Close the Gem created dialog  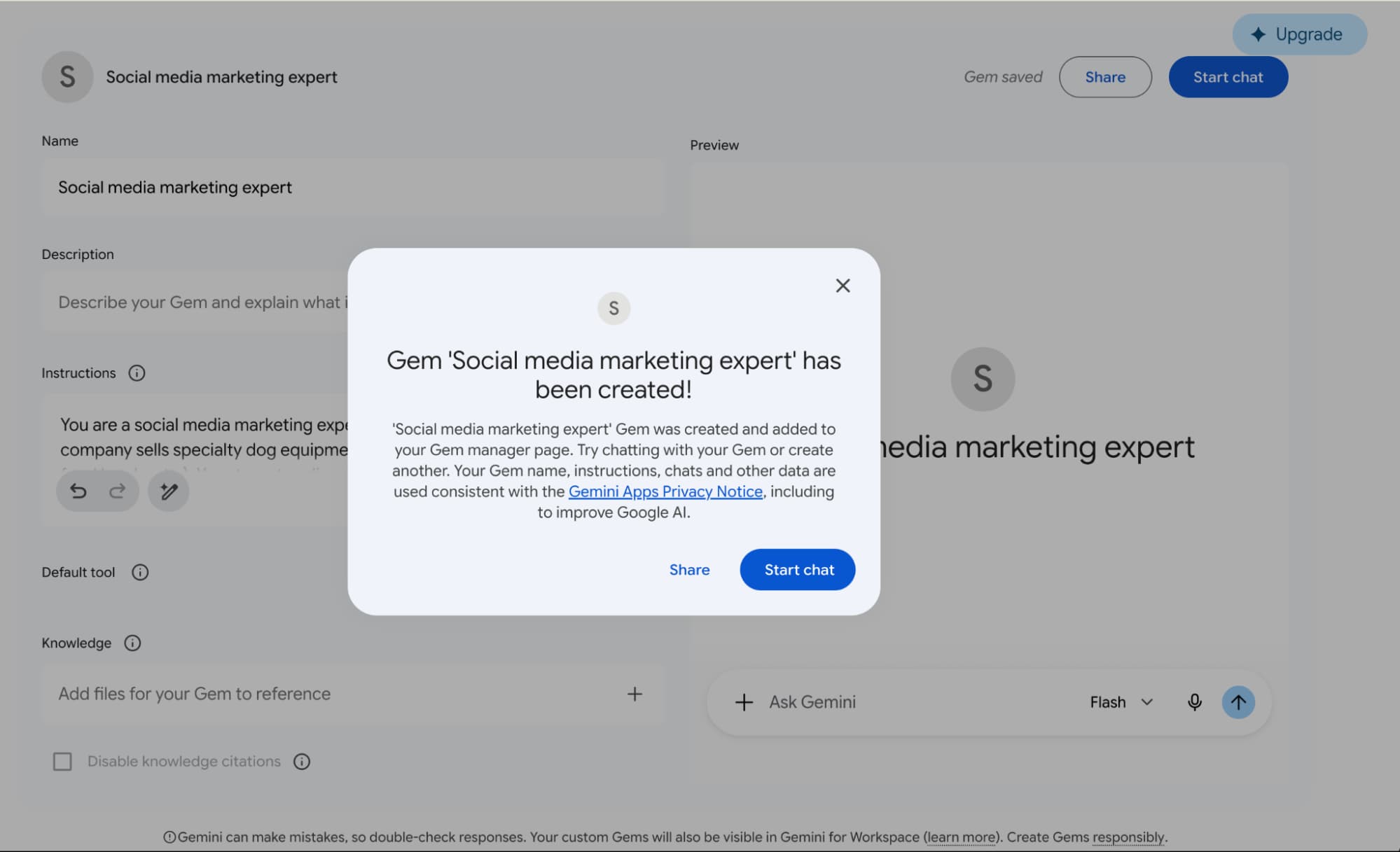tap(843, 286)
